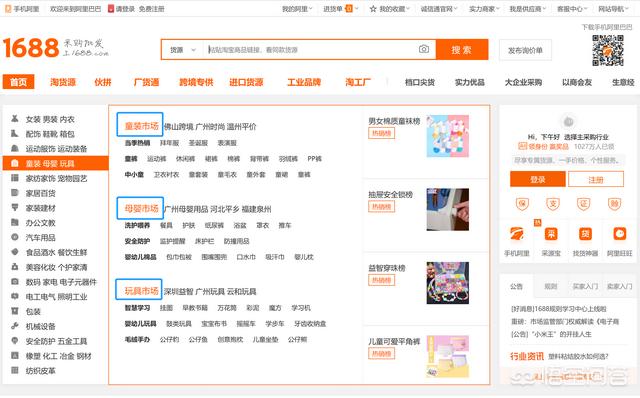Click the 美容化妆 个护家清 category icon
Screen dimensions: 640x398
point(15,267)
